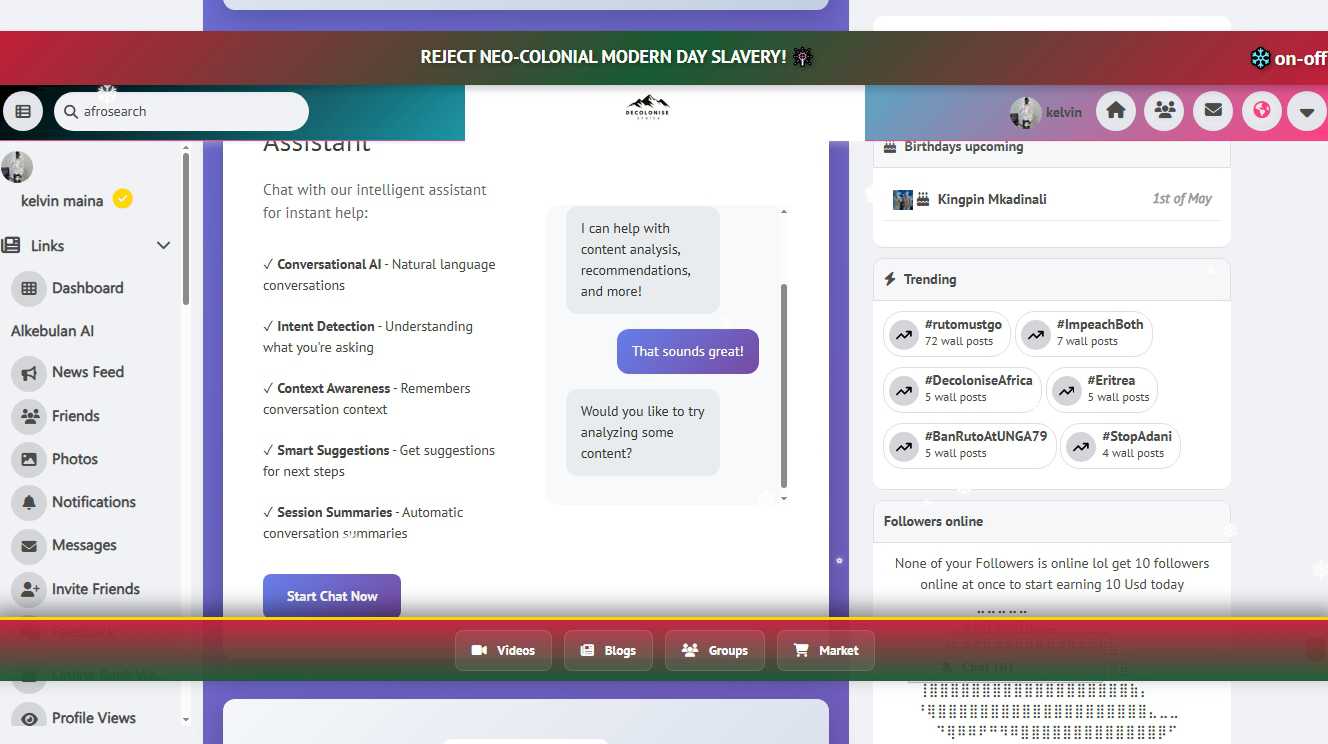
Task: Open the envelope messages icon in header
Action: coord(1213,111)
